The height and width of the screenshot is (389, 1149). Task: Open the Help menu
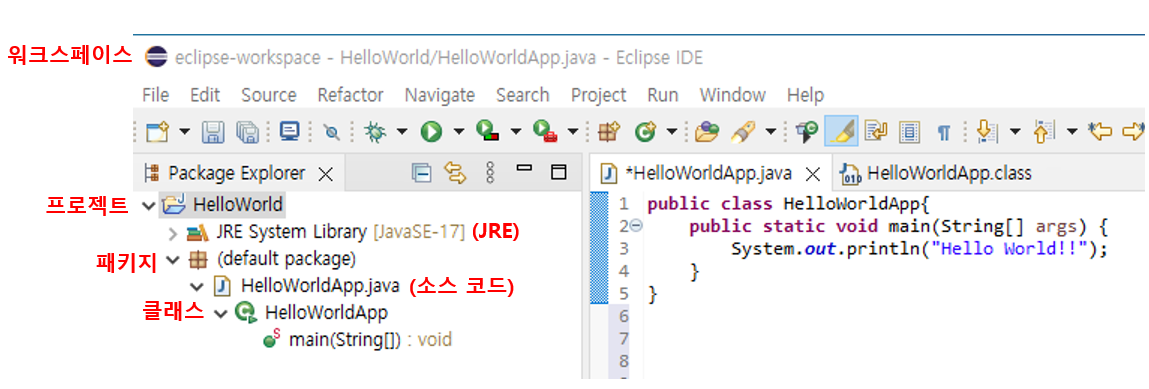click(805, 95)
